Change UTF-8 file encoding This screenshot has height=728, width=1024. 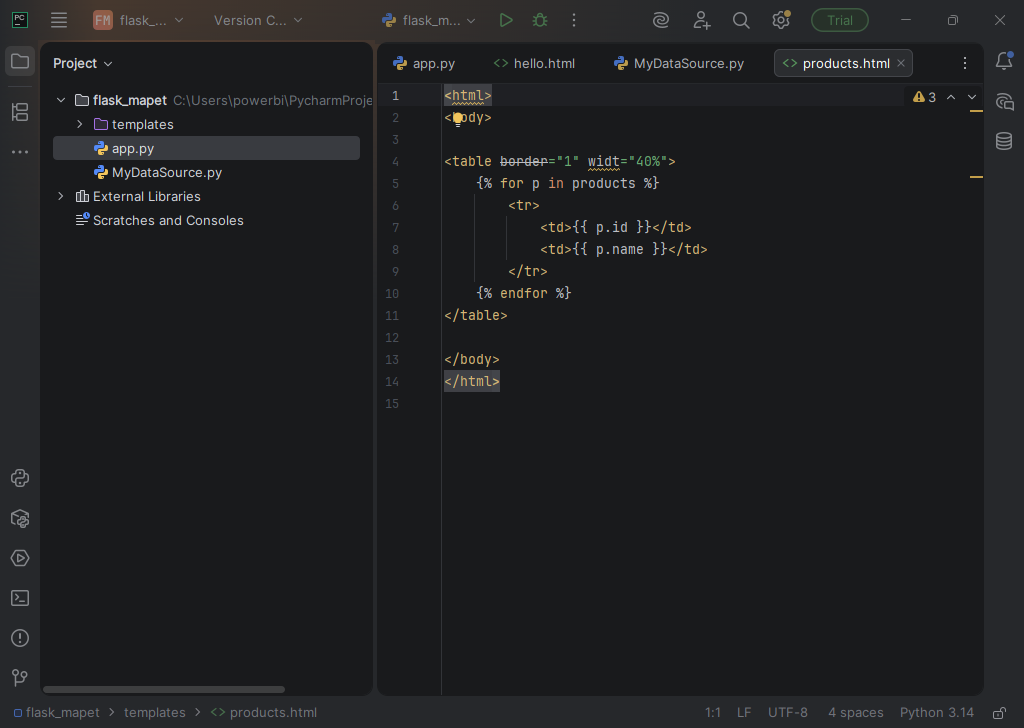[788, 712]
